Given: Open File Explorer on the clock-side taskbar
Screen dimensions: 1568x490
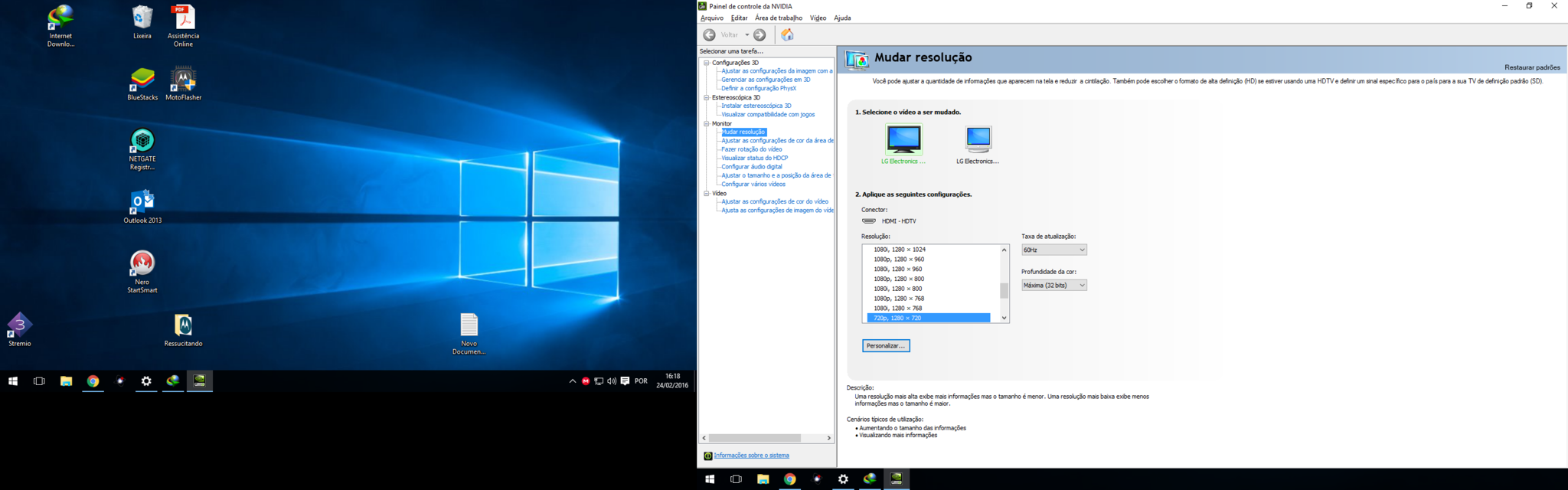Looking at the screenshot, I should pos(67,381).
